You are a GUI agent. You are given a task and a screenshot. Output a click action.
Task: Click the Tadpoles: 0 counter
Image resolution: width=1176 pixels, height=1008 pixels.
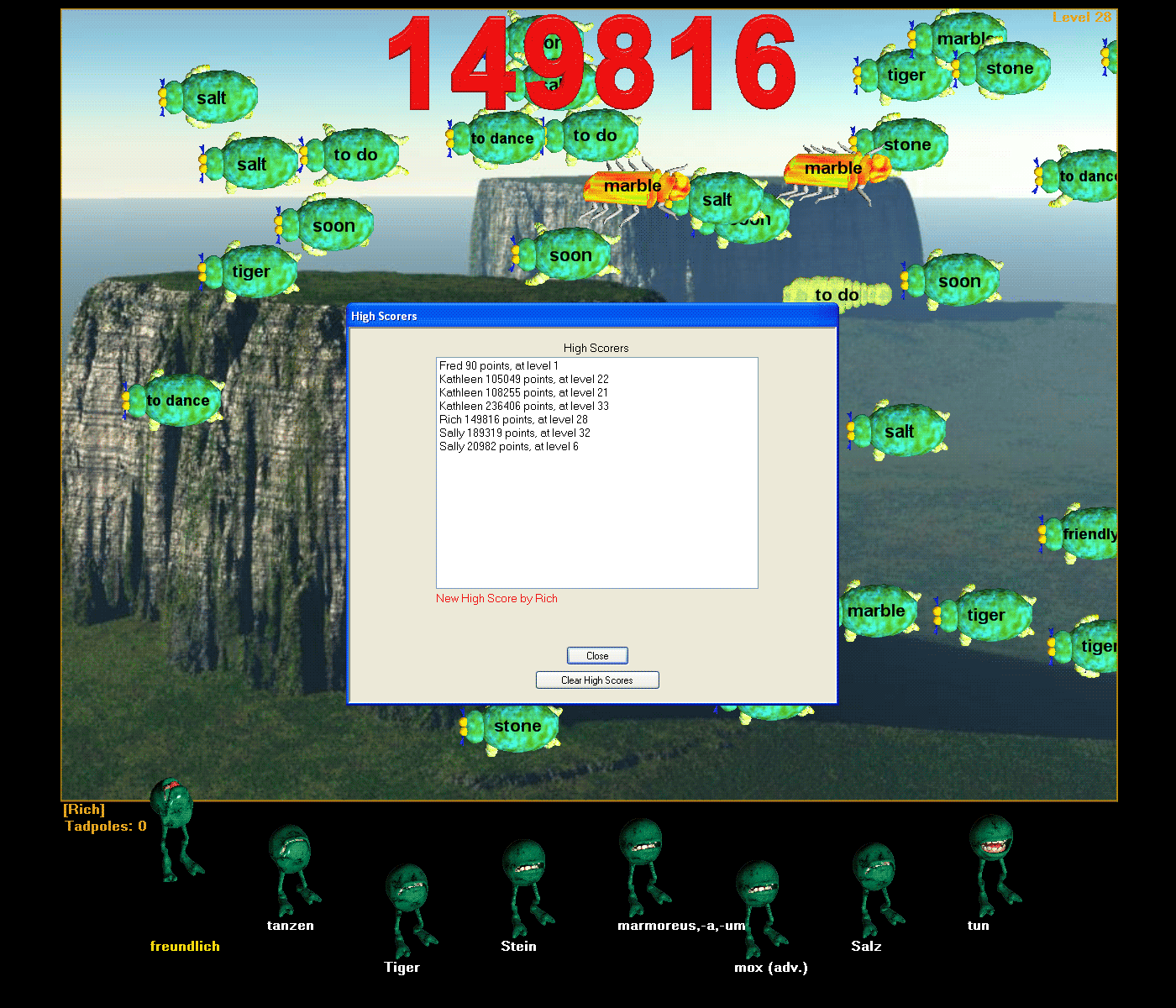pyautogui.click(x=106, y=827)
